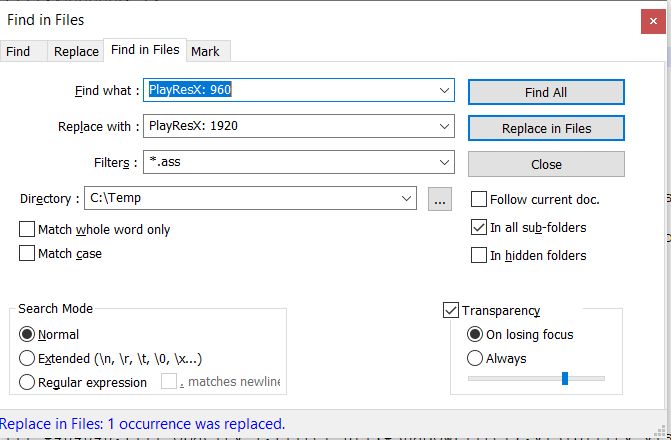This screenshot has height=440, width=671.
Task: Expand the Find what dropdown history
Action: tap(445, 91)
